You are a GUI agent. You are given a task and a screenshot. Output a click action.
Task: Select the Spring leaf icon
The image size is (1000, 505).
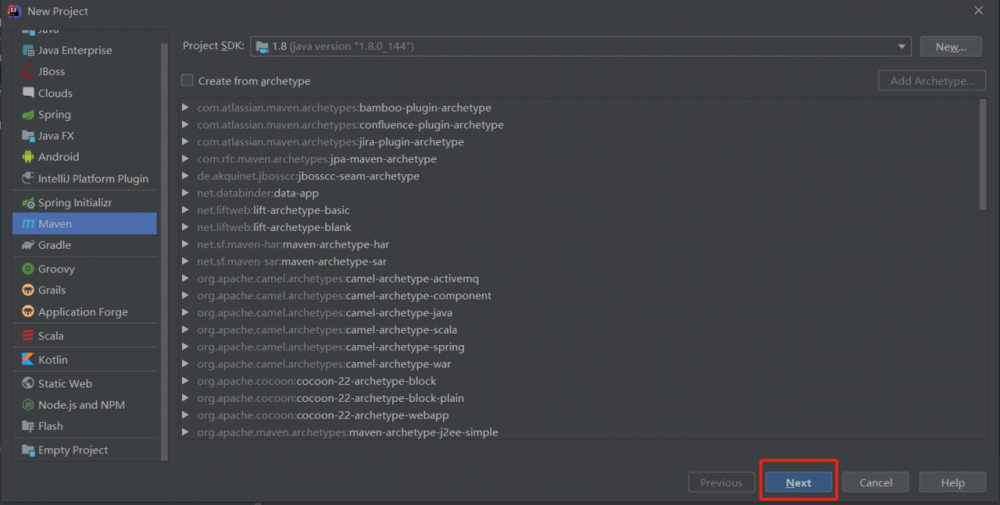29,115
